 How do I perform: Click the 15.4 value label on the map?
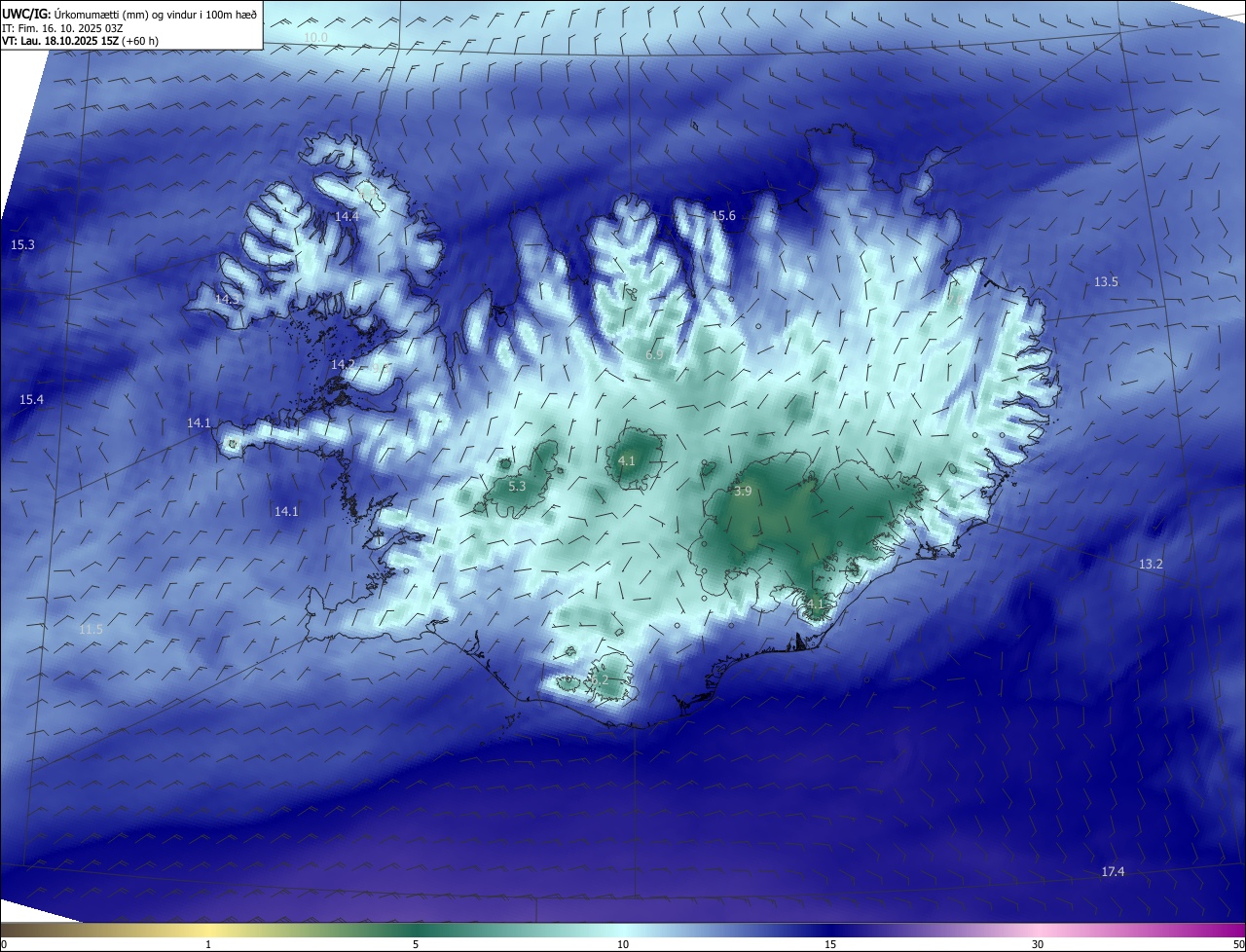click(x=31, y=400)
